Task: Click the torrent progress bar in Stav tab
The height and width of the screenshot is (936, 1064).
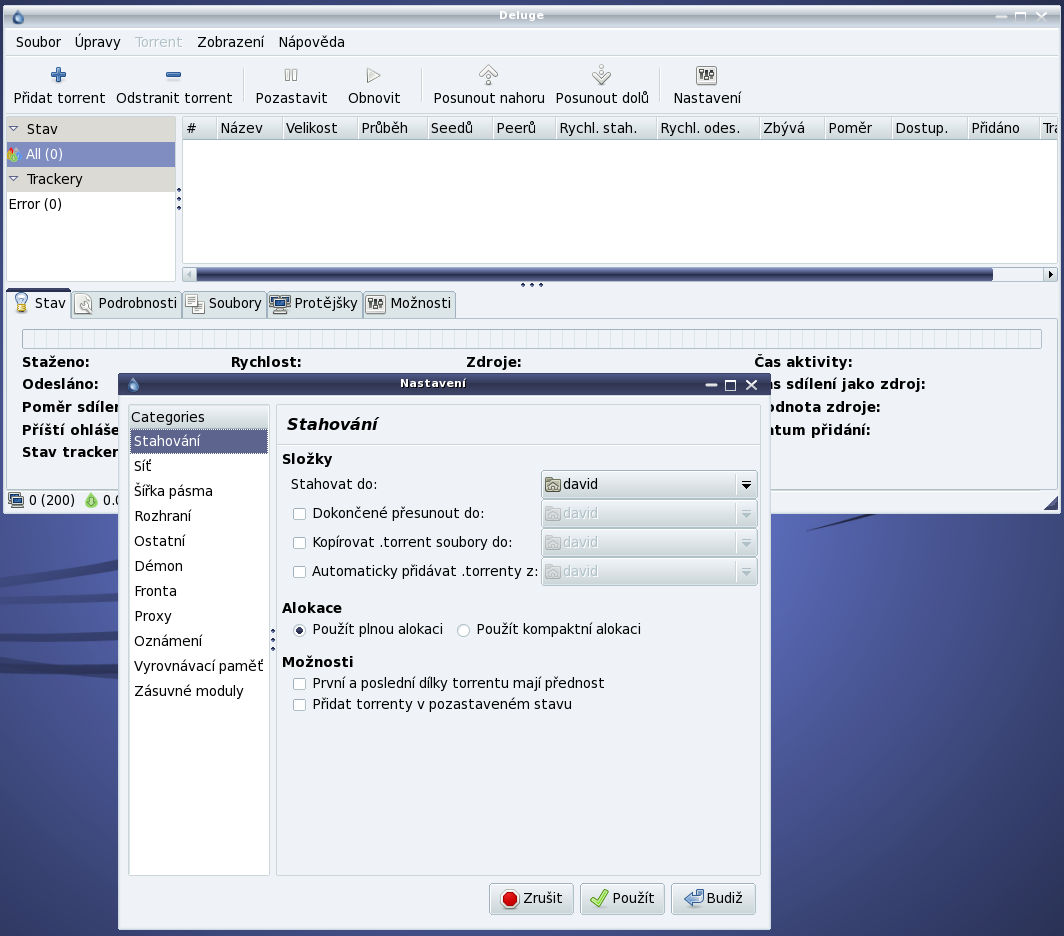Action: [x=532, y=339]
